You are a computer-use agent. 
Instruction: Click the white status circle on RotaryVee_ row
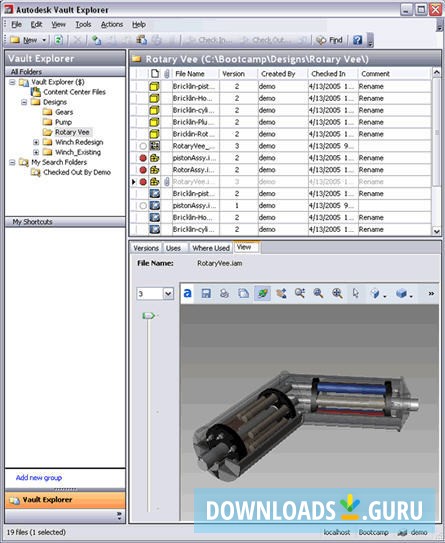click(143, 146)
